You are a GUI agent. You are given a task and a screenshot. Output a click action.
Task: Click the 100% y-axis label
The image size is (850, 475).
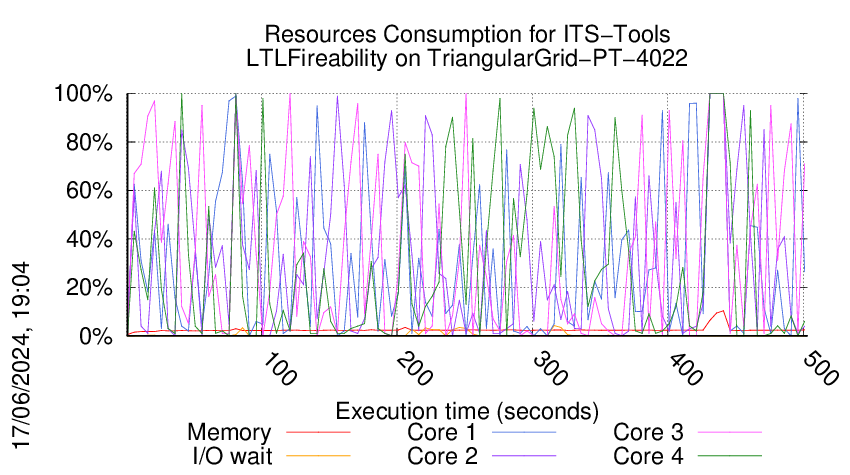click(83, 94)
